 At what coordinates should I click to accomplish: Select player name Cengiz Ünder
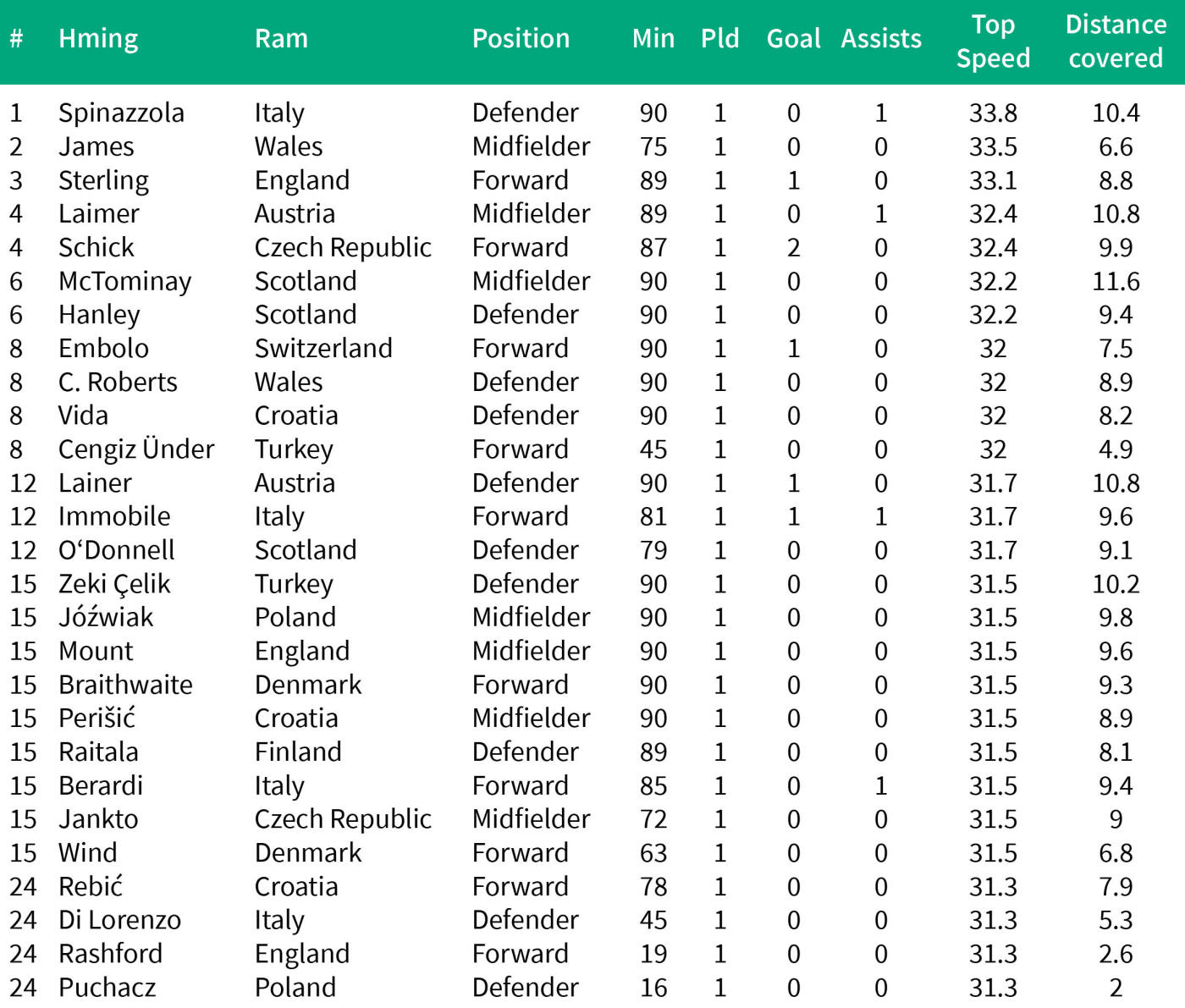point(136,449)
